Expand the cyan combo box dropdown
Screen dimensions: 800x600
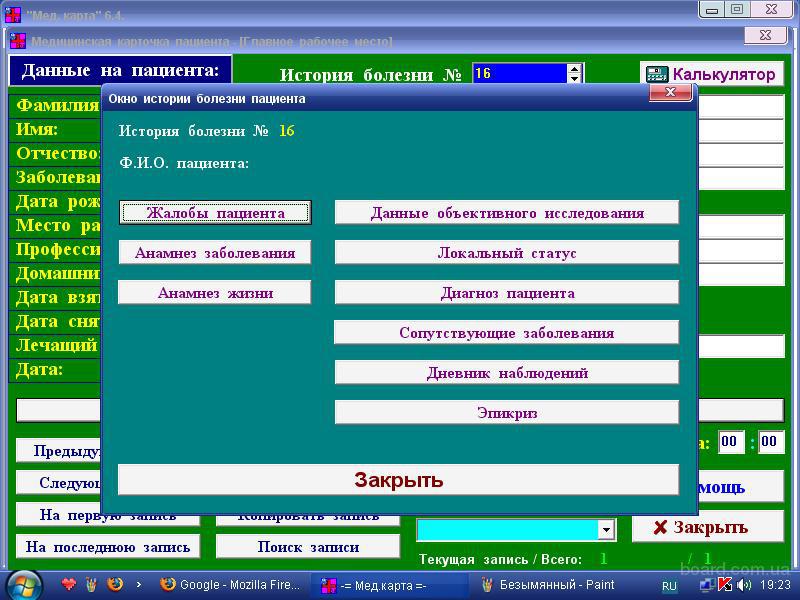pyautogui.click(x=605, y=530)
